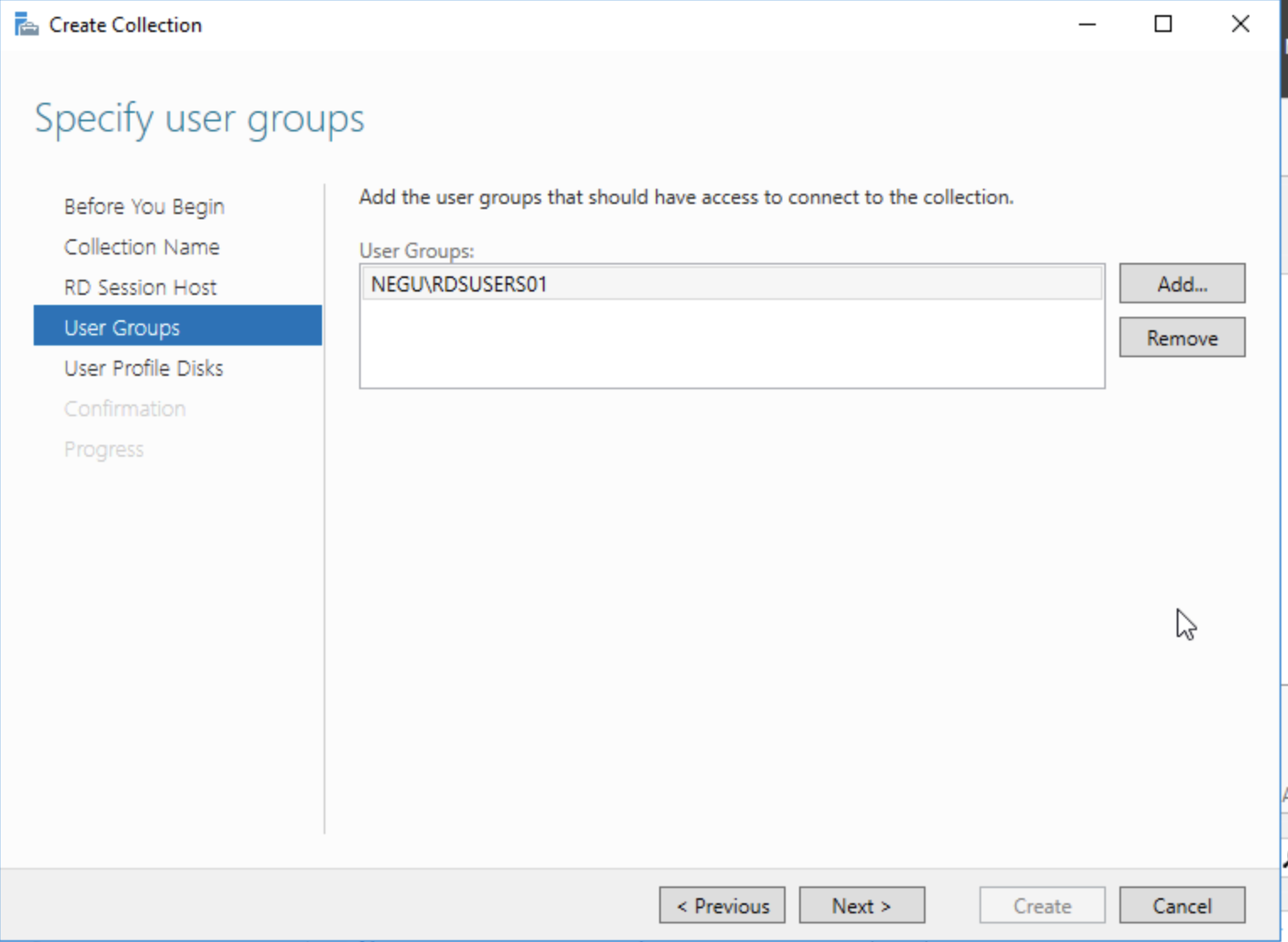Jump to the User Profile Disks step
This screenshot has width=1288, height=942.
pos(143,368)
